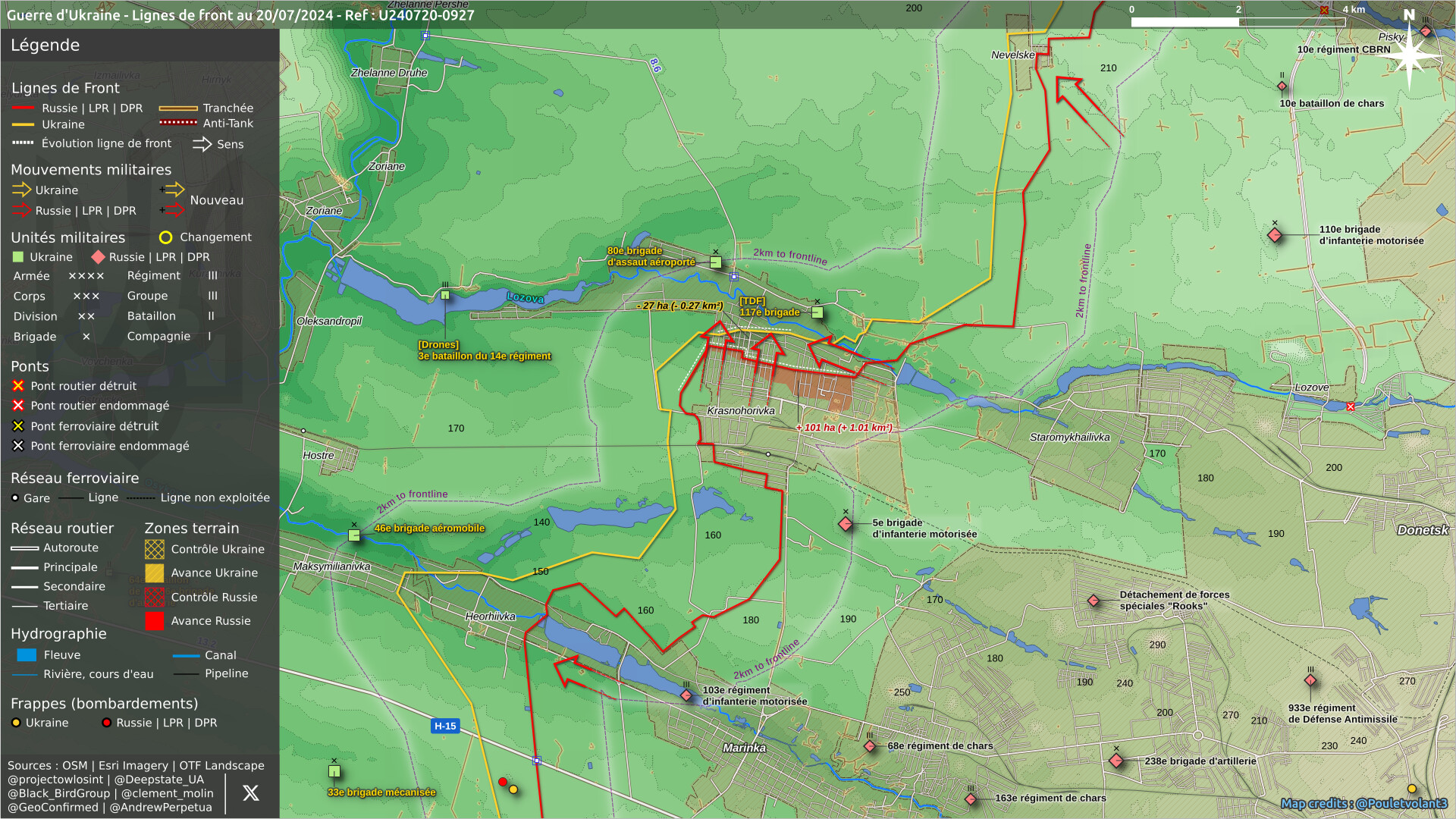Click the yellow Changement circle legend icon
The width and height of the screenshot is (1456, 819).
166,238
